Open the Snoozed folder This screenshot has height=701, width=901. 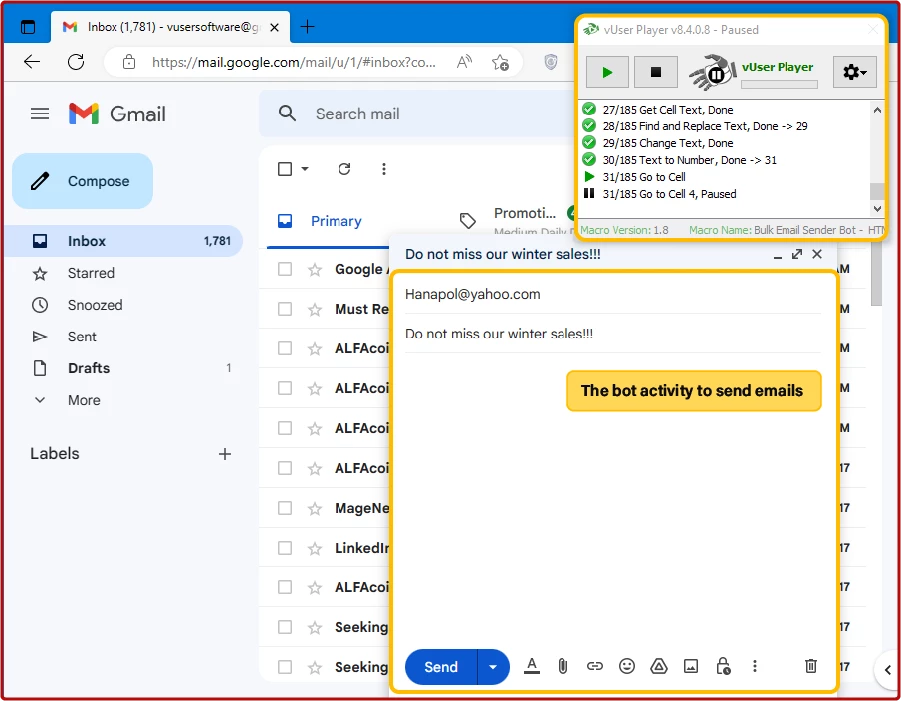click(x=95, y=305)
